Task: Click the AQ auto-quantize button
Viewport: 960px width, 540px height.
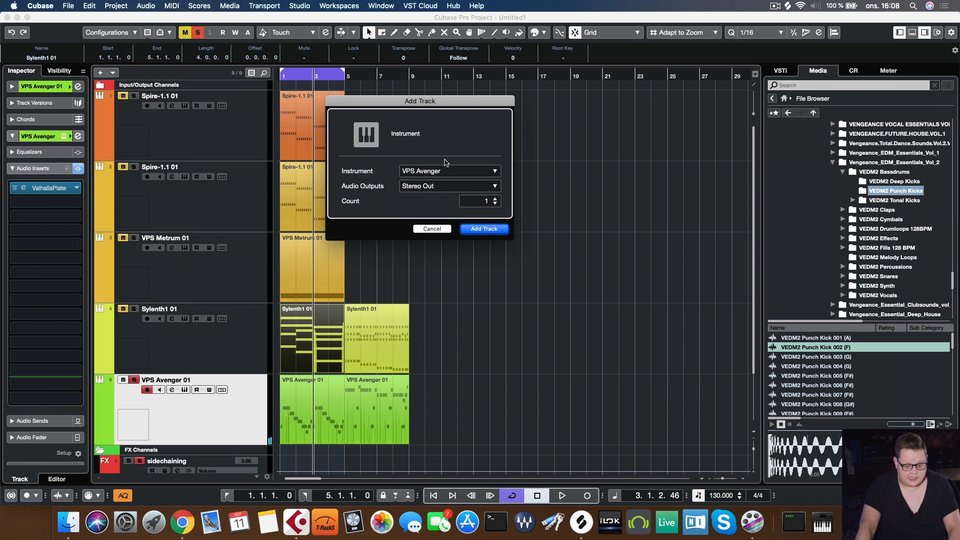Action: [122, 495]
